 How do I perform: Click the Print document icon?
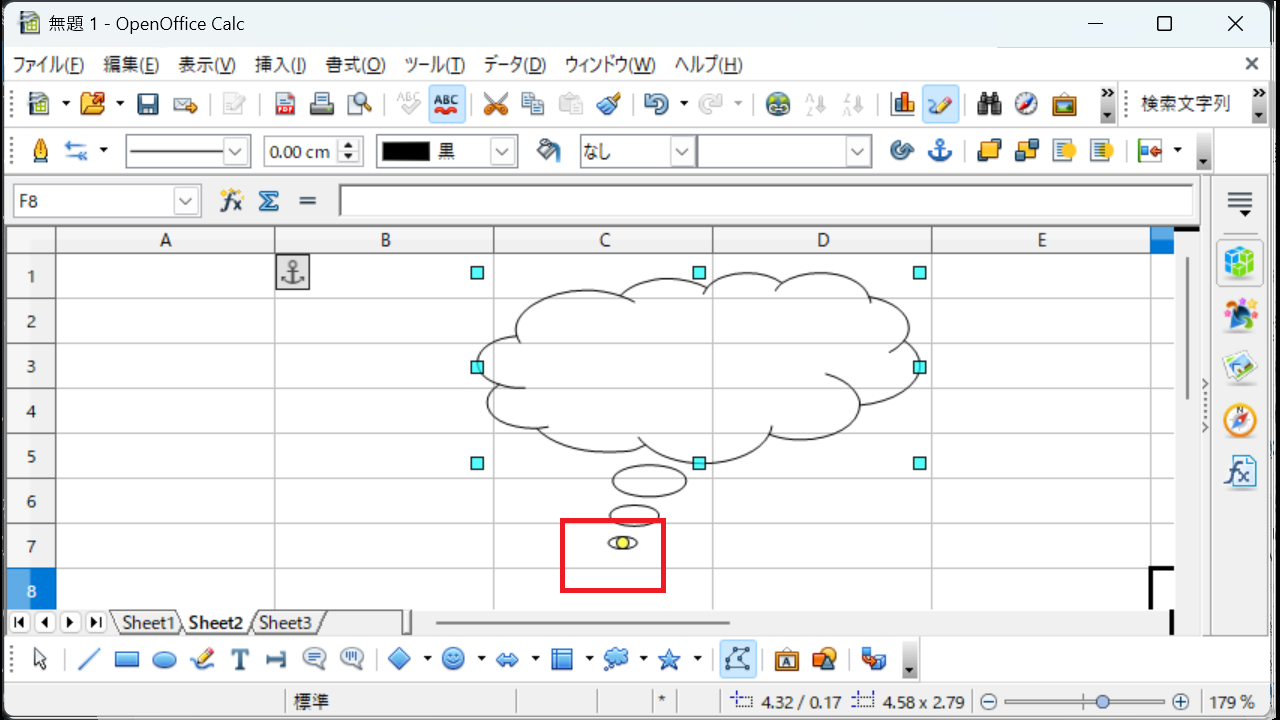pyautogui.click(x=321, y=103)
